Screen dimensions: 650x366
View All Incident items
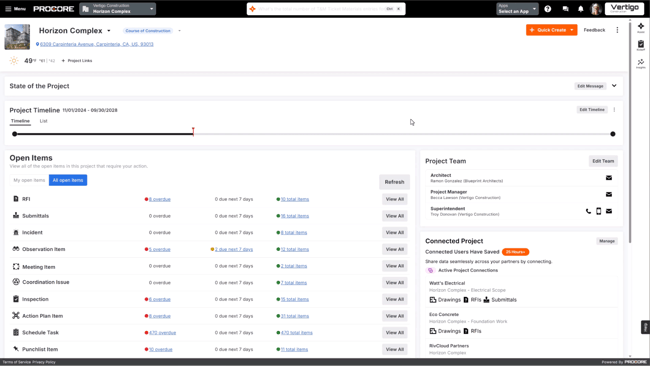click(395, 233)
